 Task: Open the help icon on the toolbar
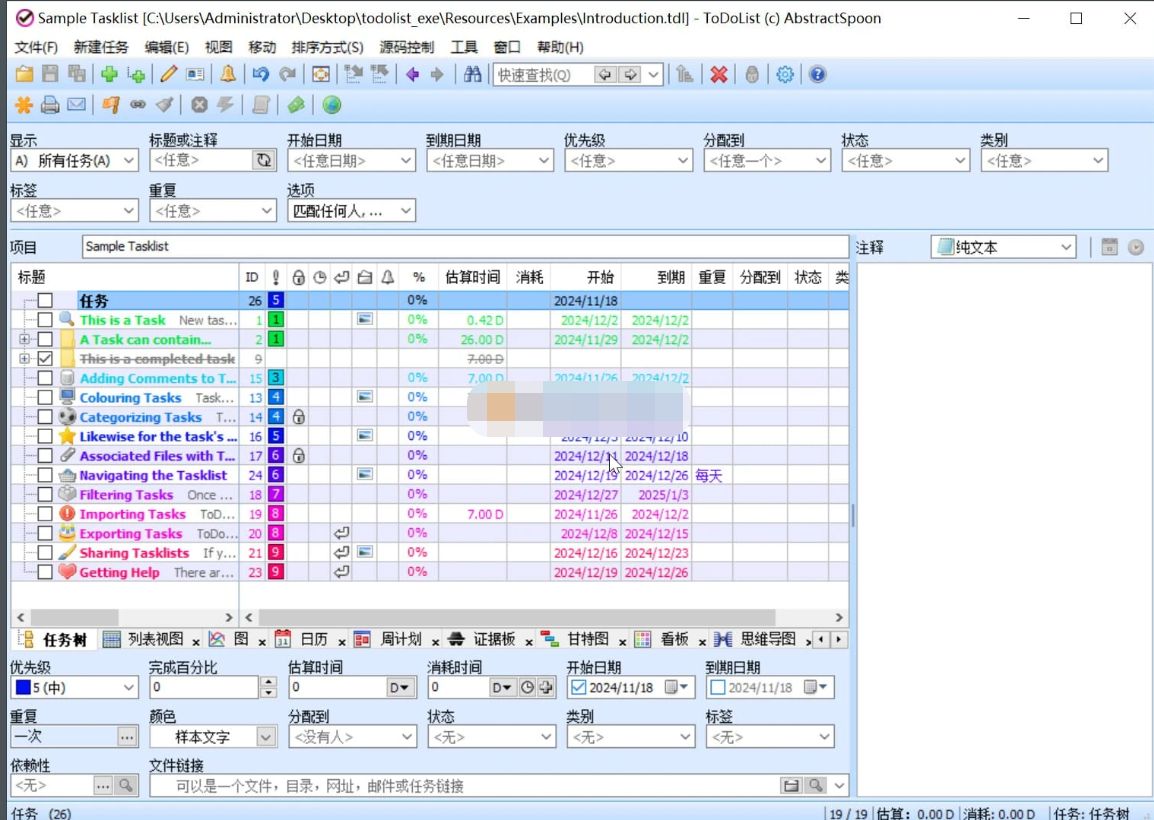[x=817, y=73]
